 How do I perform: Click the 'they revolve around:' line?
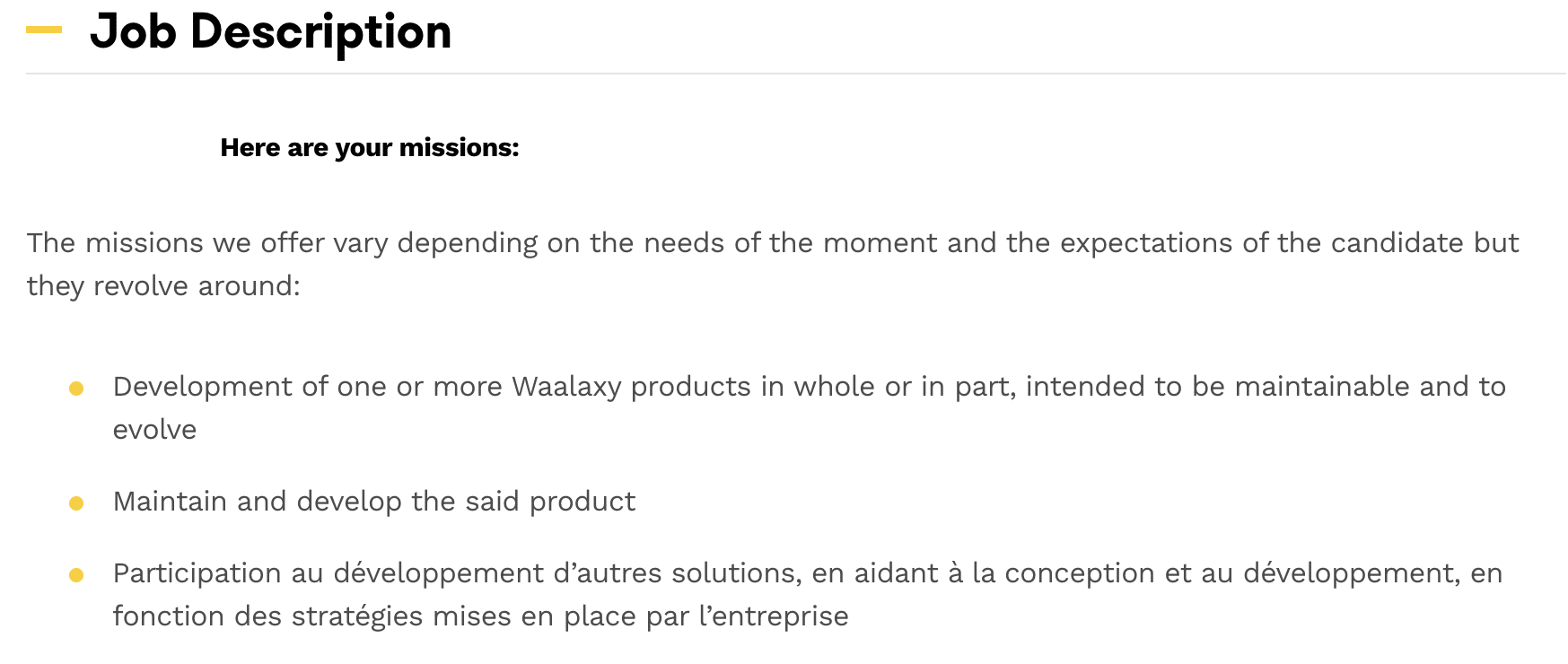163,286
